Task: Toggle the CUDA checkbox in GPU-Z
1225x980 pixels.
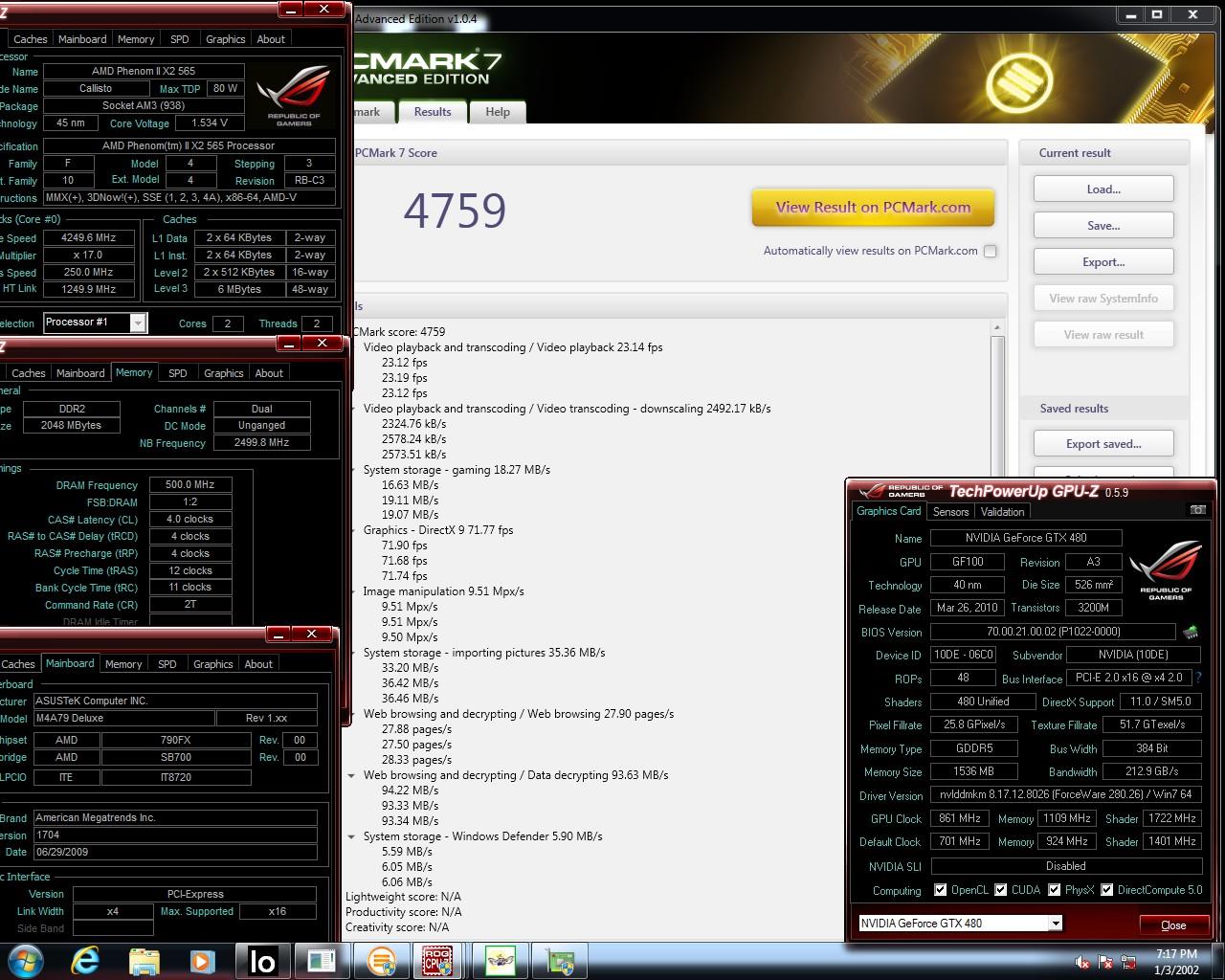Action: [x=1000, y=890]
